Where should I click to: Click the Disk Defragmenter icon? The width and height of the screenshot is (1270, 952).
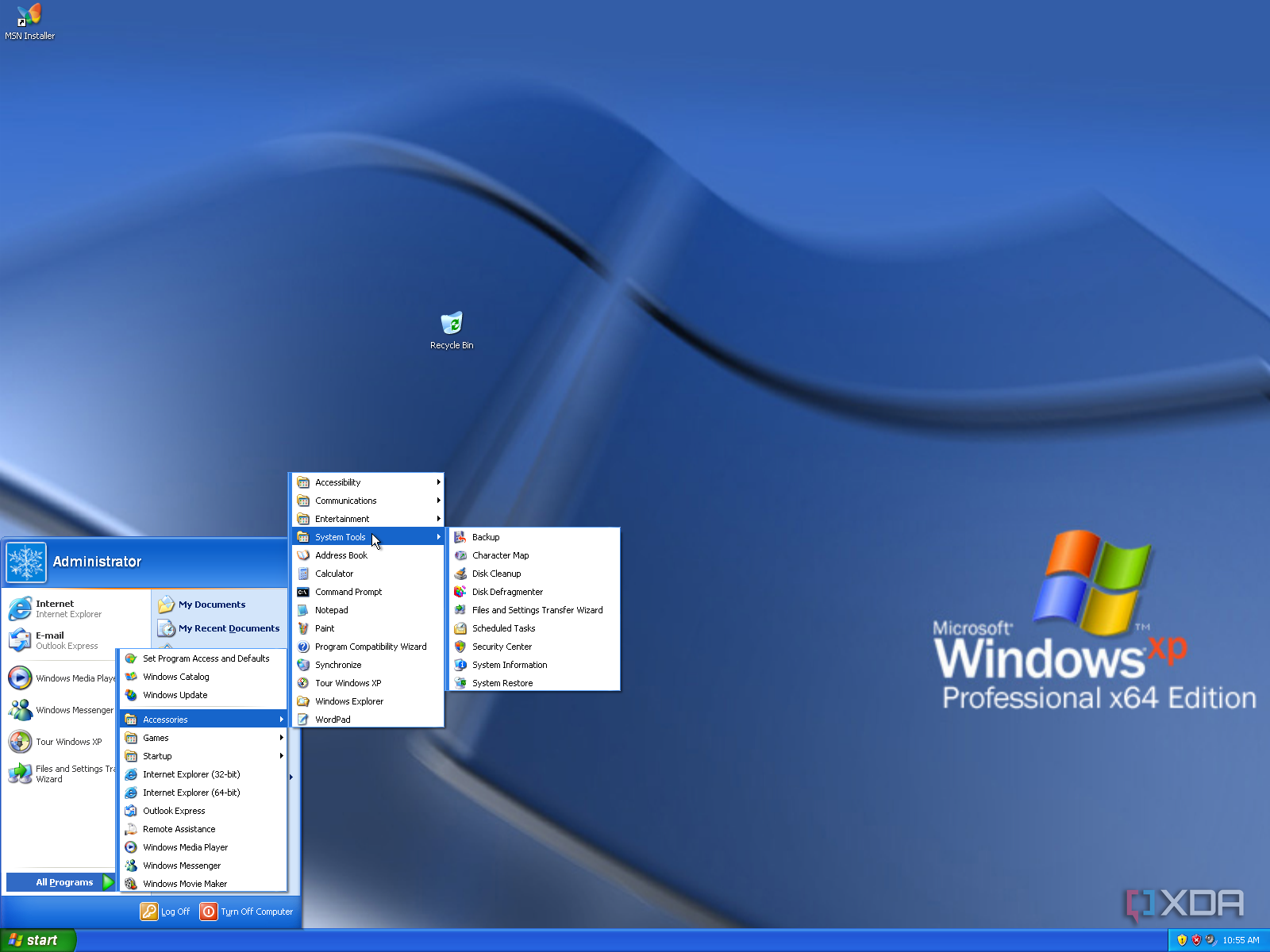(460, 592)
